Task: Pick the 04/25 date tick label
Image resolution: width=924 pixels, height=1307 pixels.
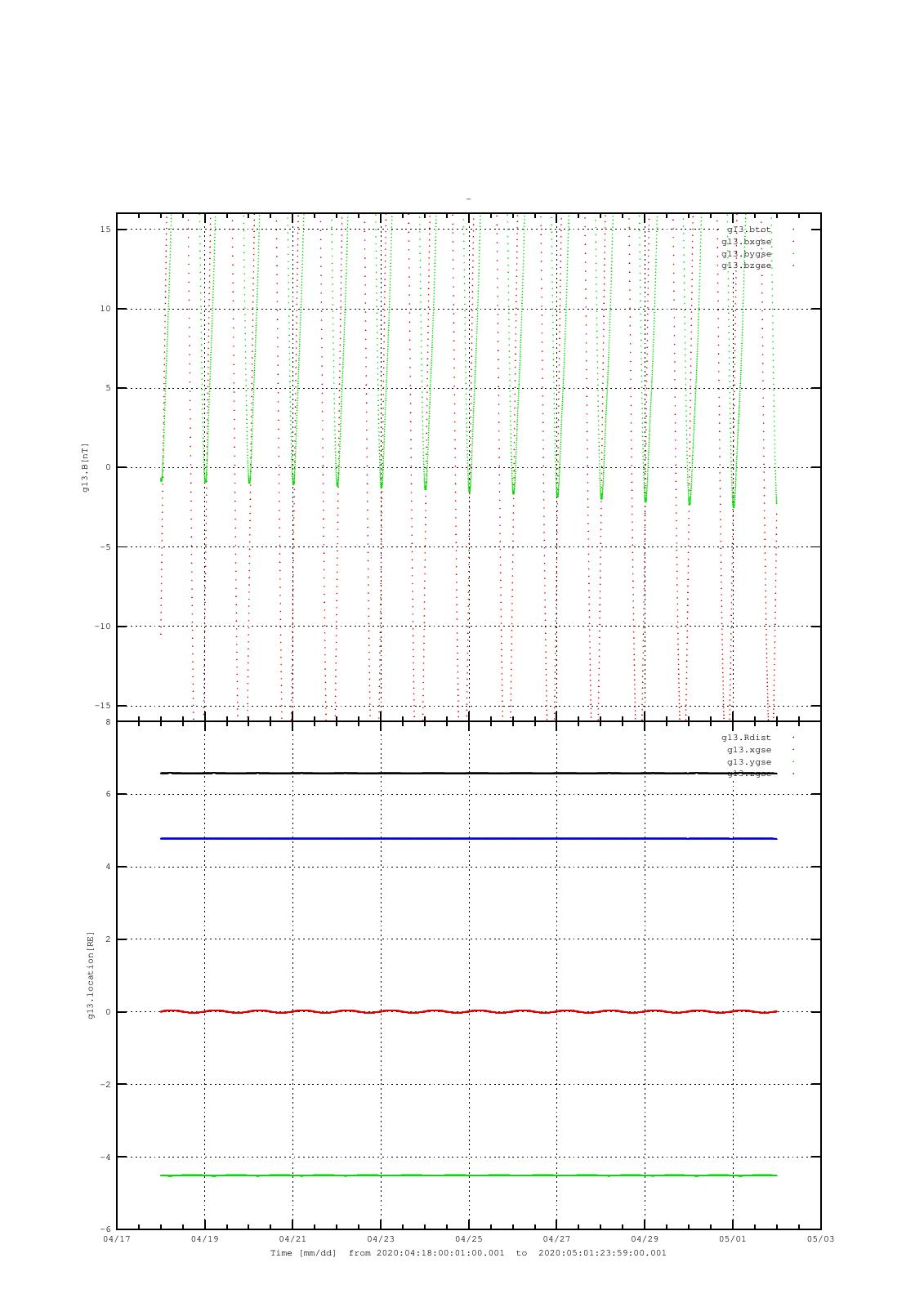Action: pos(468,1239)
